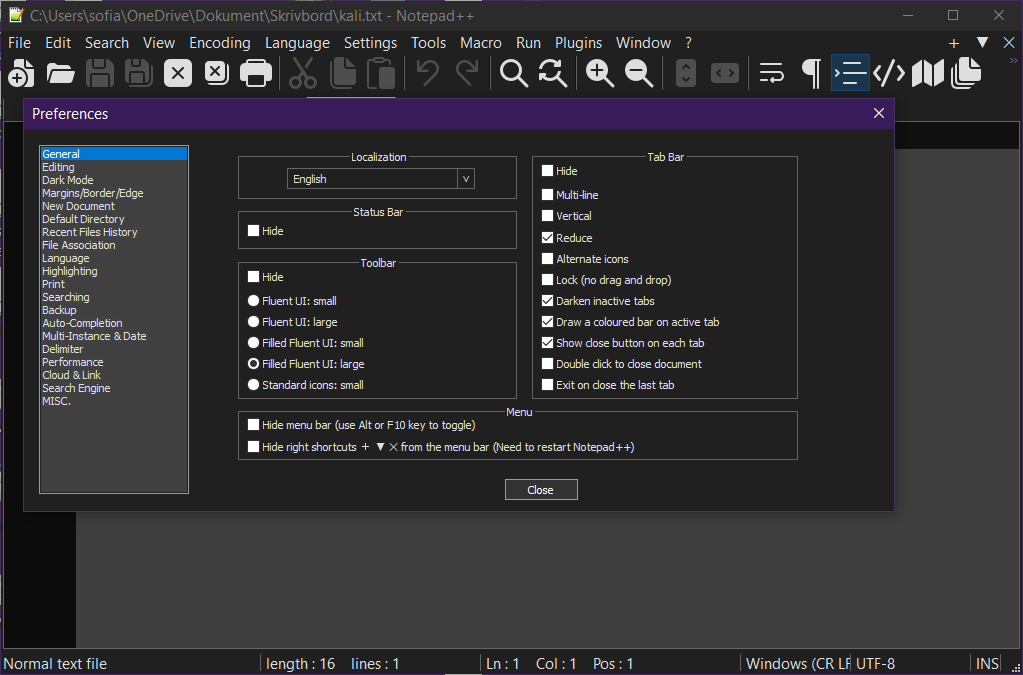The height and width of the screenshot is (675, 1023).
Task: Click the Copy toolbar icon
Action: coord(343,72)
